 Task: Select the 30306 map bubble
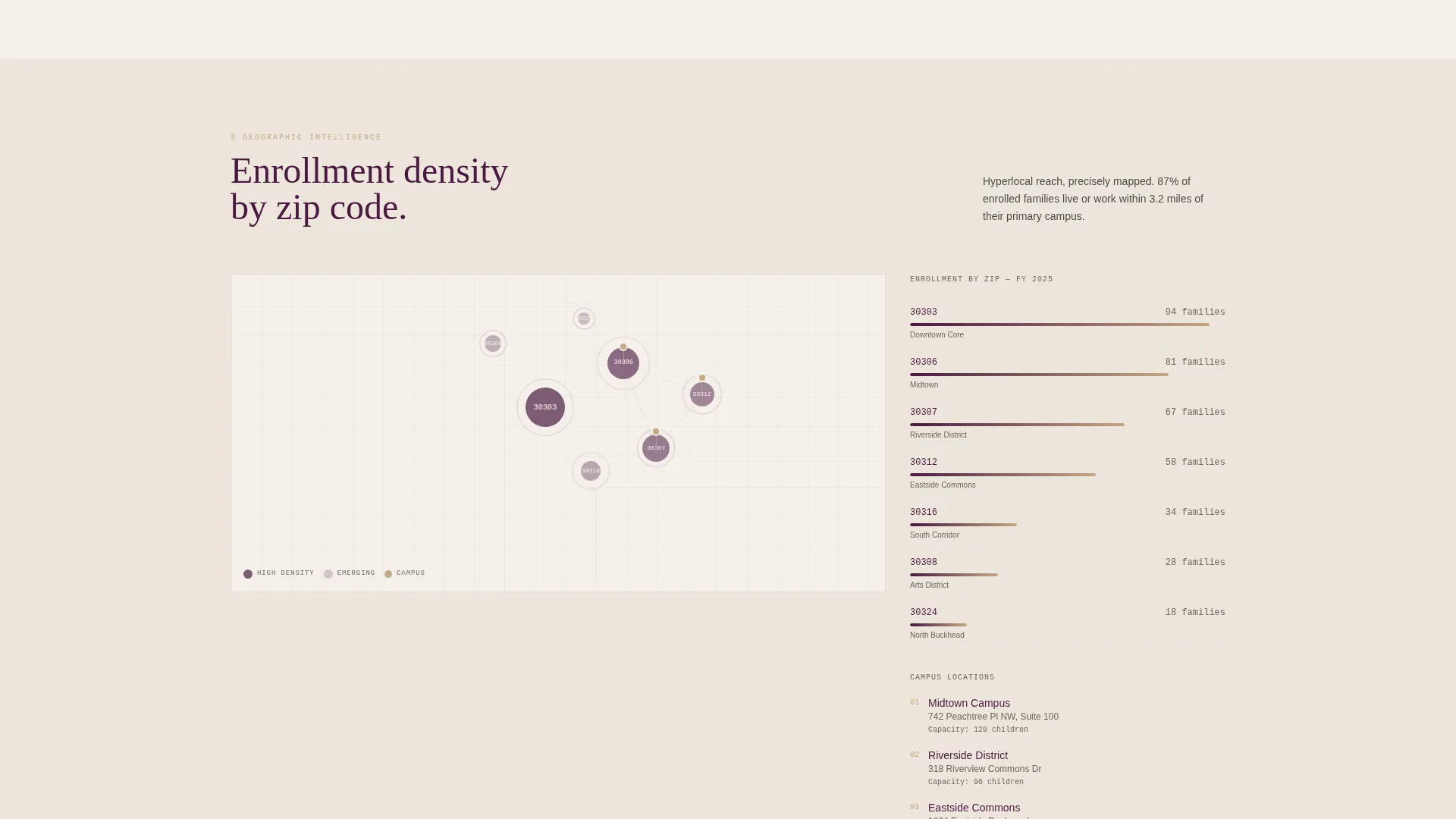[x=623, y=363]
